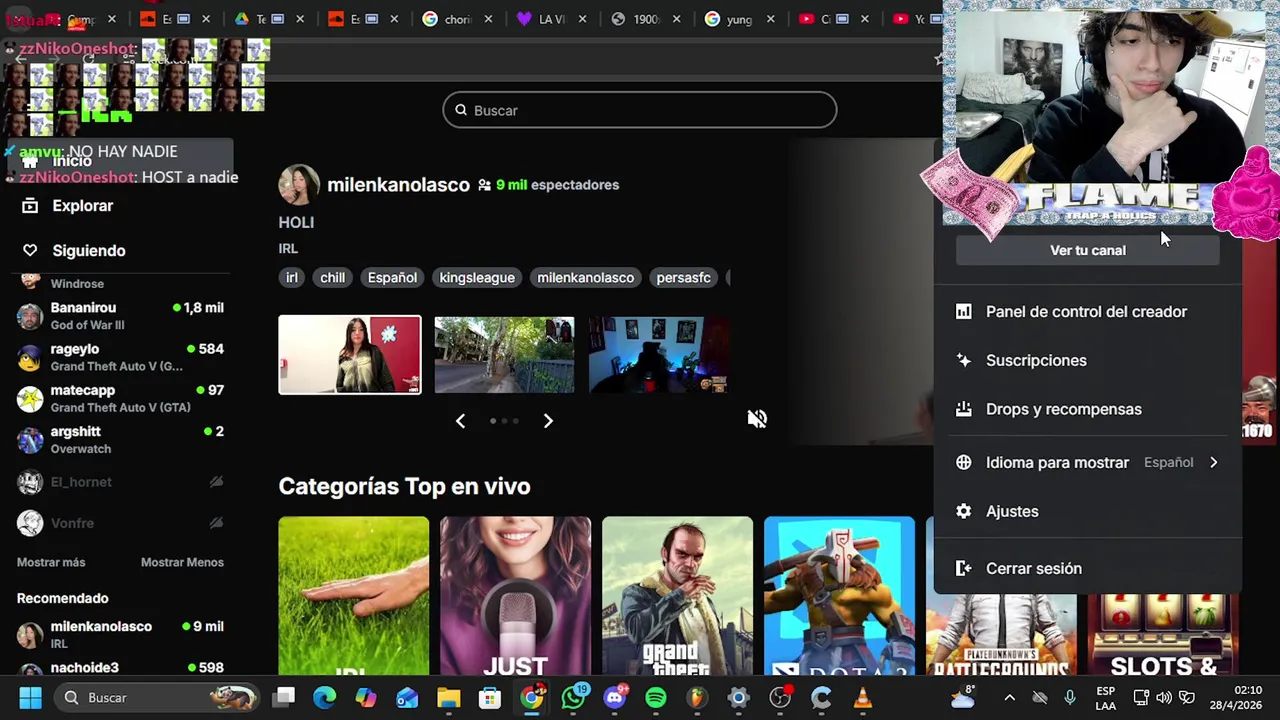The height and width of the screenshot is (720, 1280).
Task: Click in the Buscar search field at top
Action: pyautogui.click(x=640, y=110)
